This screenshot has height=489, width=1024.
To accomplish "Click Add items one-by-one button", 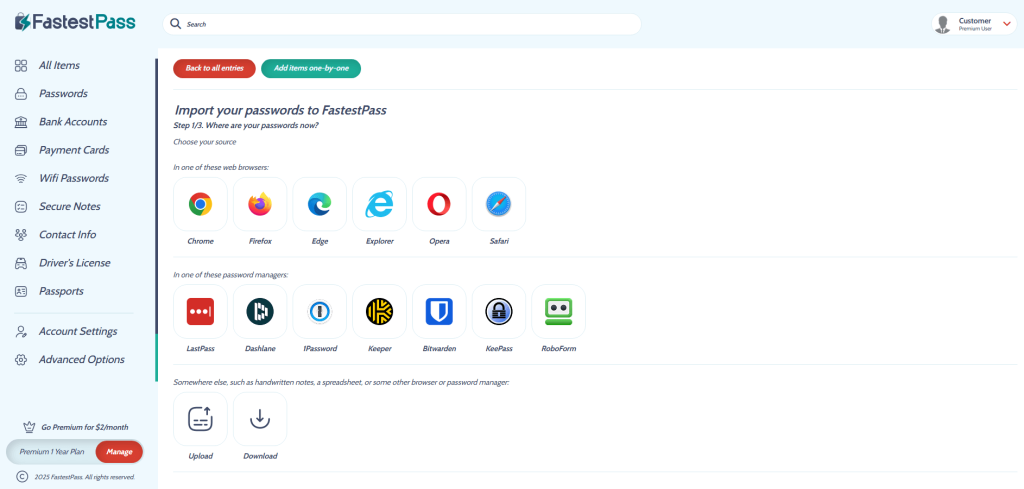I will (311, 68).
